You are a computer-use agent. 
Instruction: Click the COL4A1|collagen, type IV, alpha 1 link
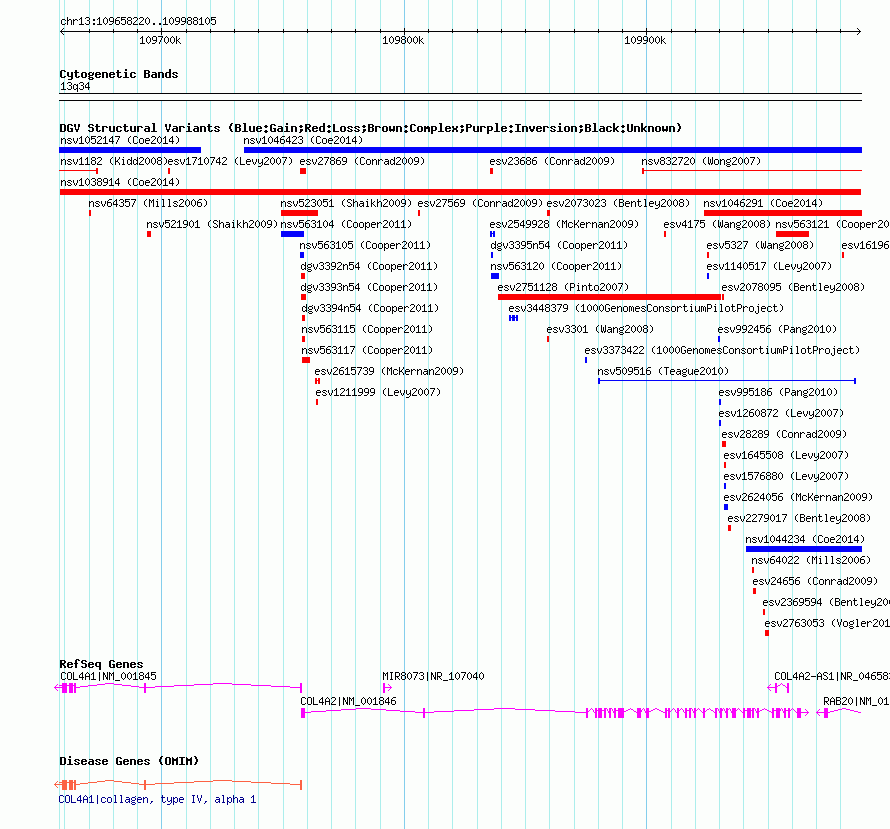coord(157,799)
